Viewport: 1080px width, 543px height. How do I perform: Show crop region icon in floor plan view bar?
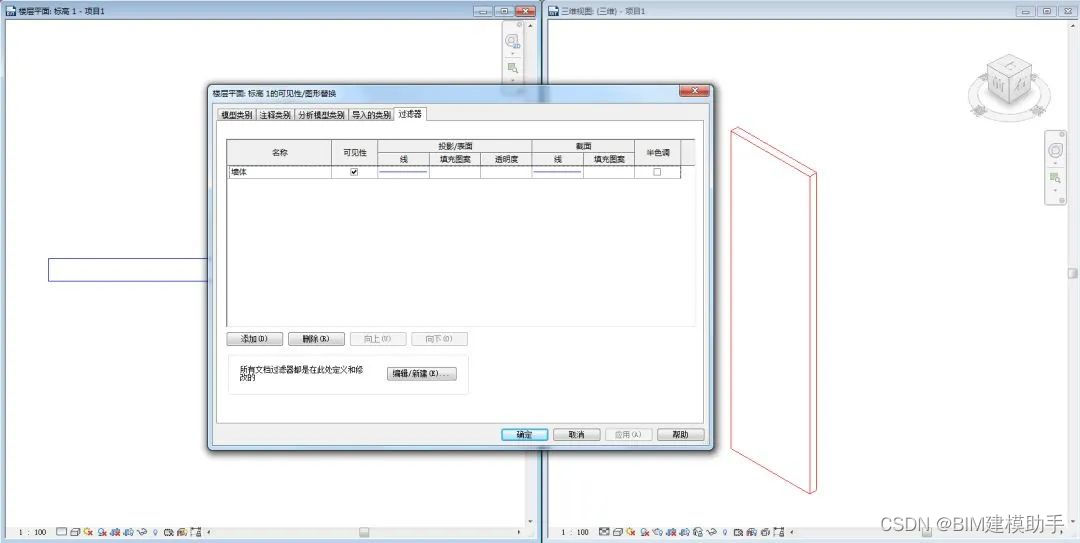coord(129,532)
